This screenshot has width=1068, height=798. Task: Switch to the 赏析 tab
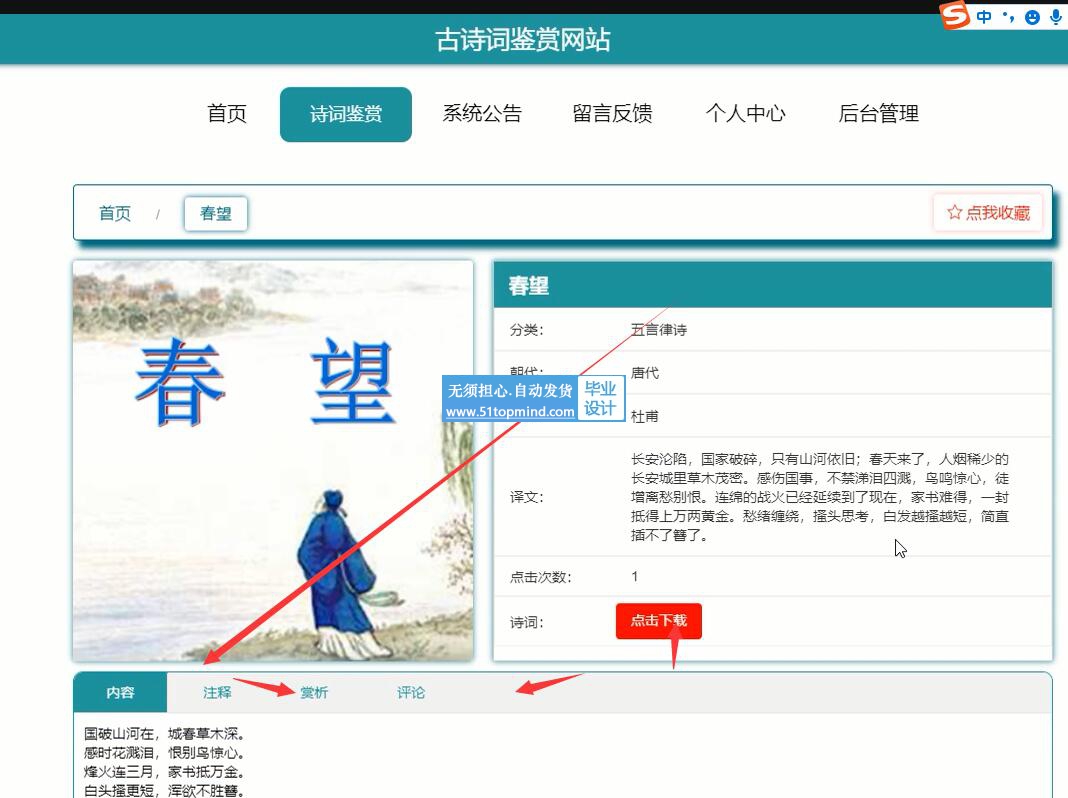click(314, 692)
